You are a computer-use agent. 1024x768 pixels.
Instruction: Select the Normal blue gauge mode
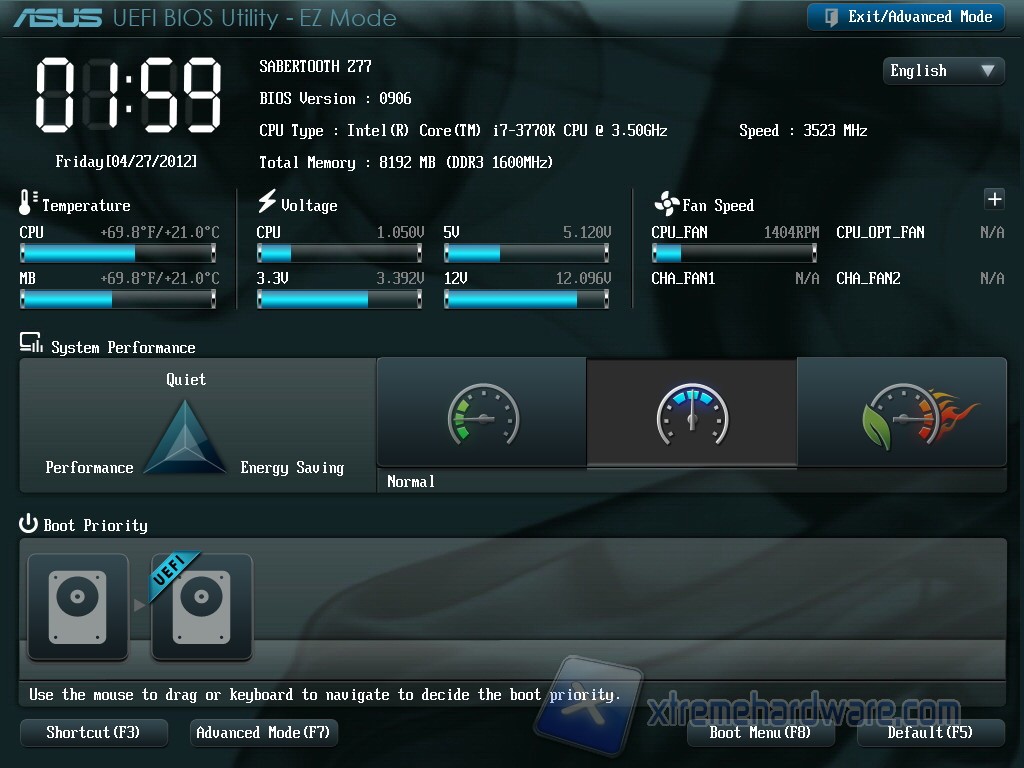[691, 412]
